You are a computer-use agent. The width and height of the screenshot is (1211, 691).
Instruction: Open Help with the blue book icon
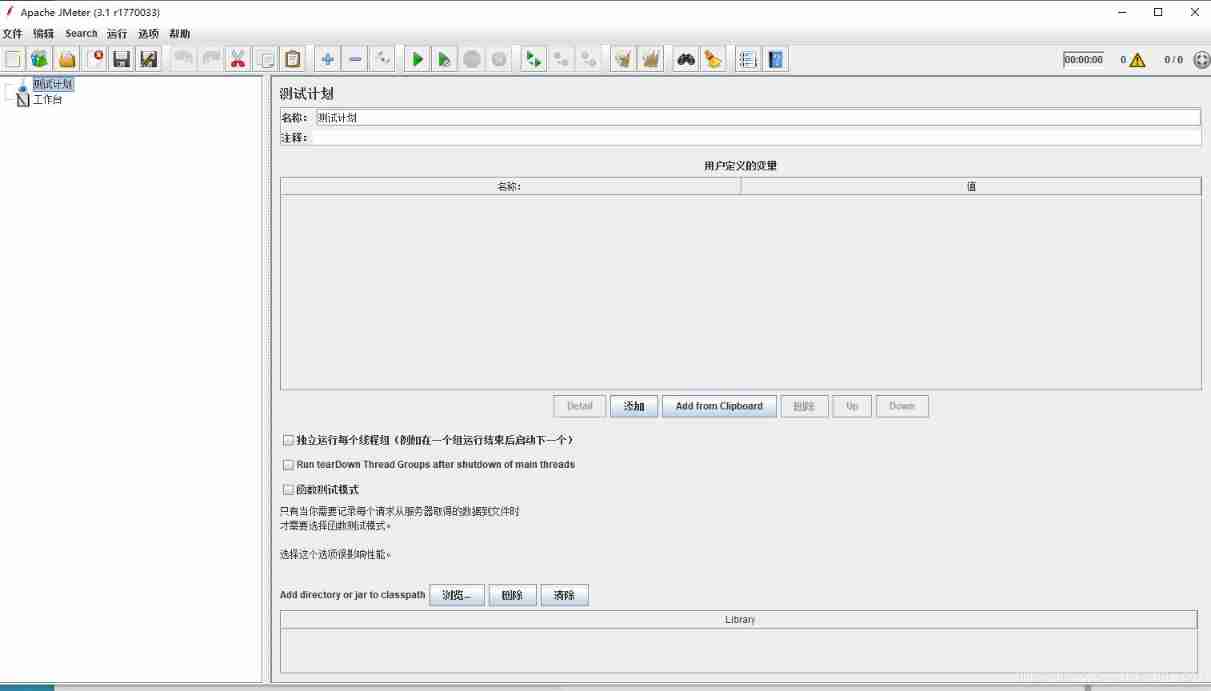click(x=776, y=59)
